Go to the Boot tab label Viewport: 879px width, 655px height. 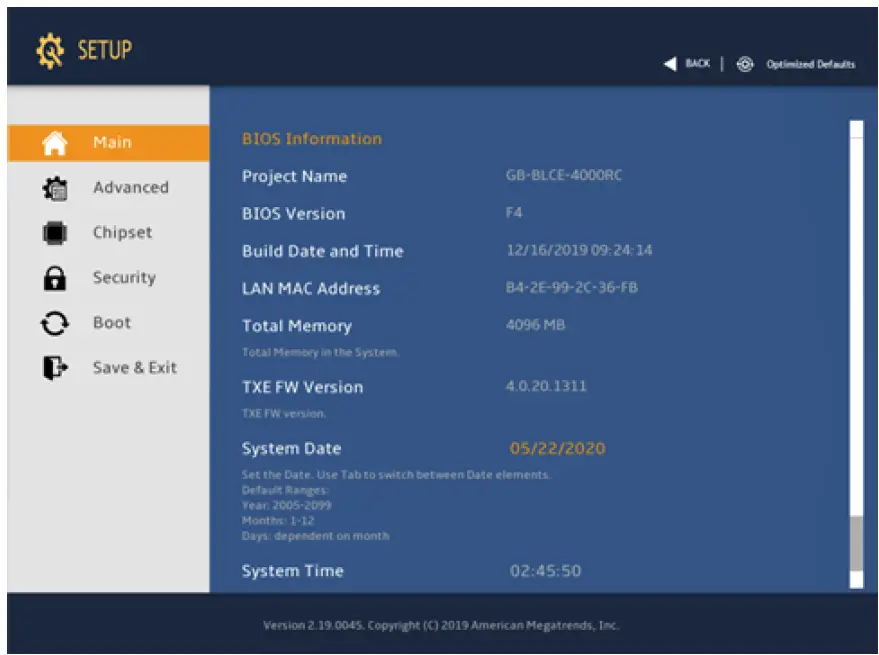tap(112, 323)
